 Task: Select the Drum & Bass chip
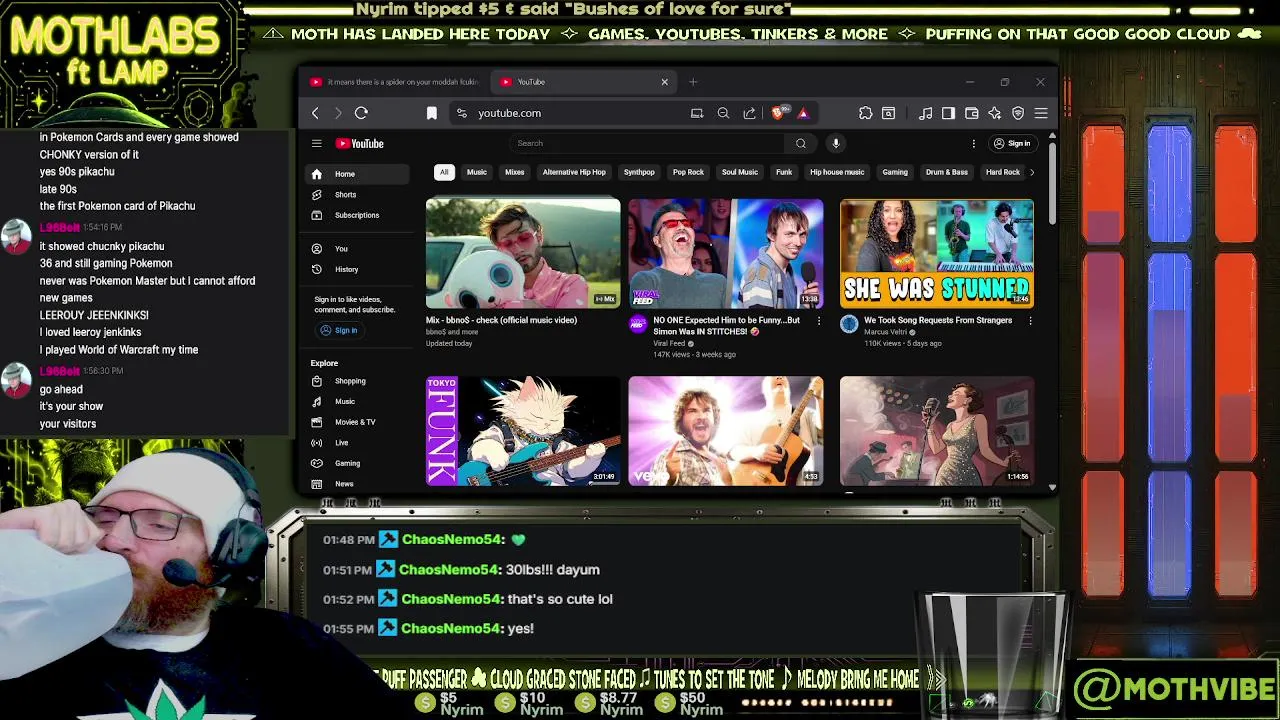947,172
